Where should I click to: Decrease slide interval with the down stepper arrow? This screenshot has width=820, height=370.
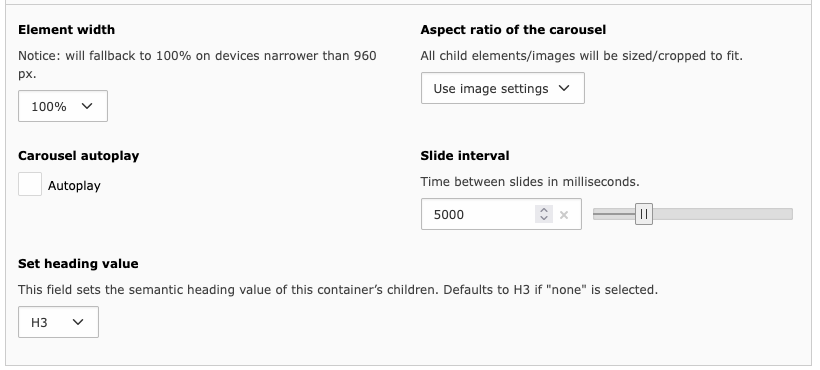click(544, 218)
